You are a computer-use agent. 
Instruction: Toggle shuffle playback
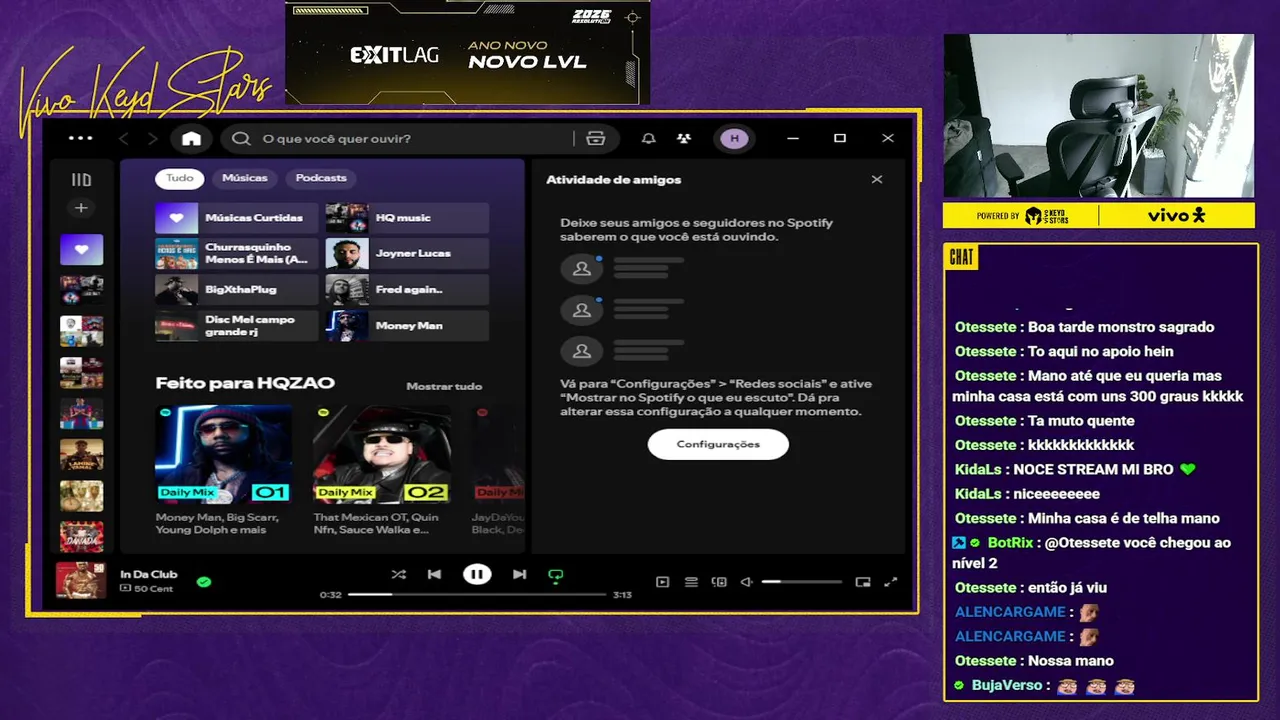(x=398, y=574)
